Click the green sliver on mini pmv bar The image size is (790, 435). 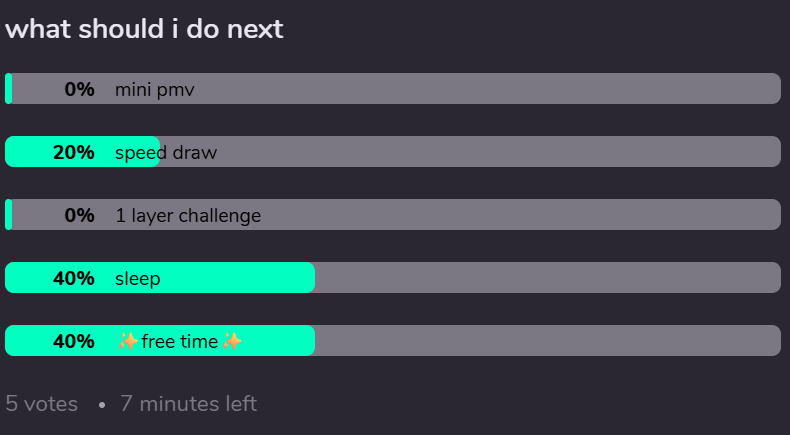pyautogui.click(x=9, y=89)
